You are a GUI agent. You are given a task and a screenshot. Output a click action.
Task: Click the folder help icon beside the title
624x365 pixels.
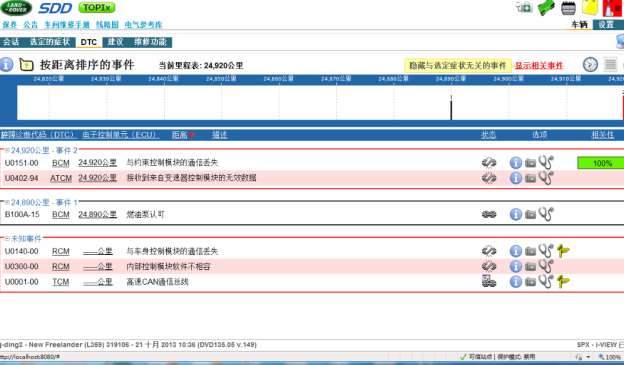tap(26, 65)
